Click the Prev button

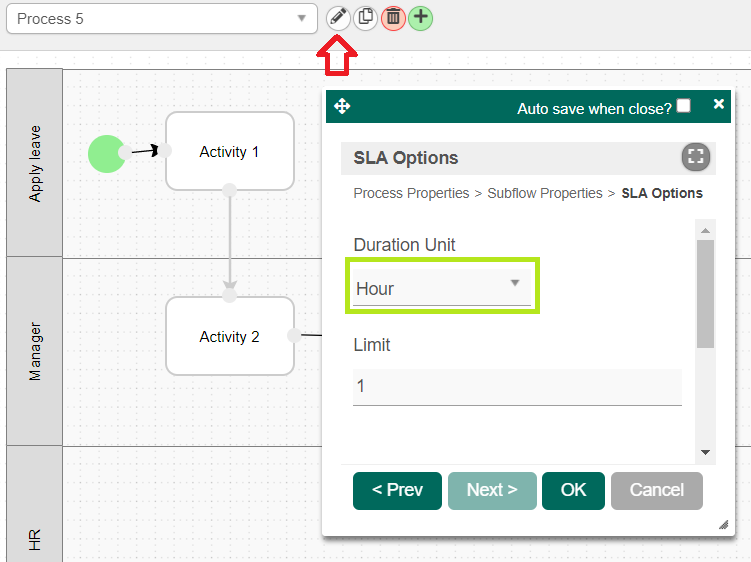click(x=397, y=490)
